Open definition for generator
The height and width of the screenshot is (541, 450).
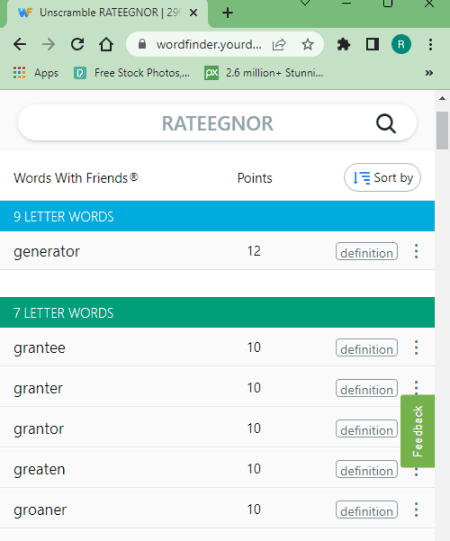point(366,252)
